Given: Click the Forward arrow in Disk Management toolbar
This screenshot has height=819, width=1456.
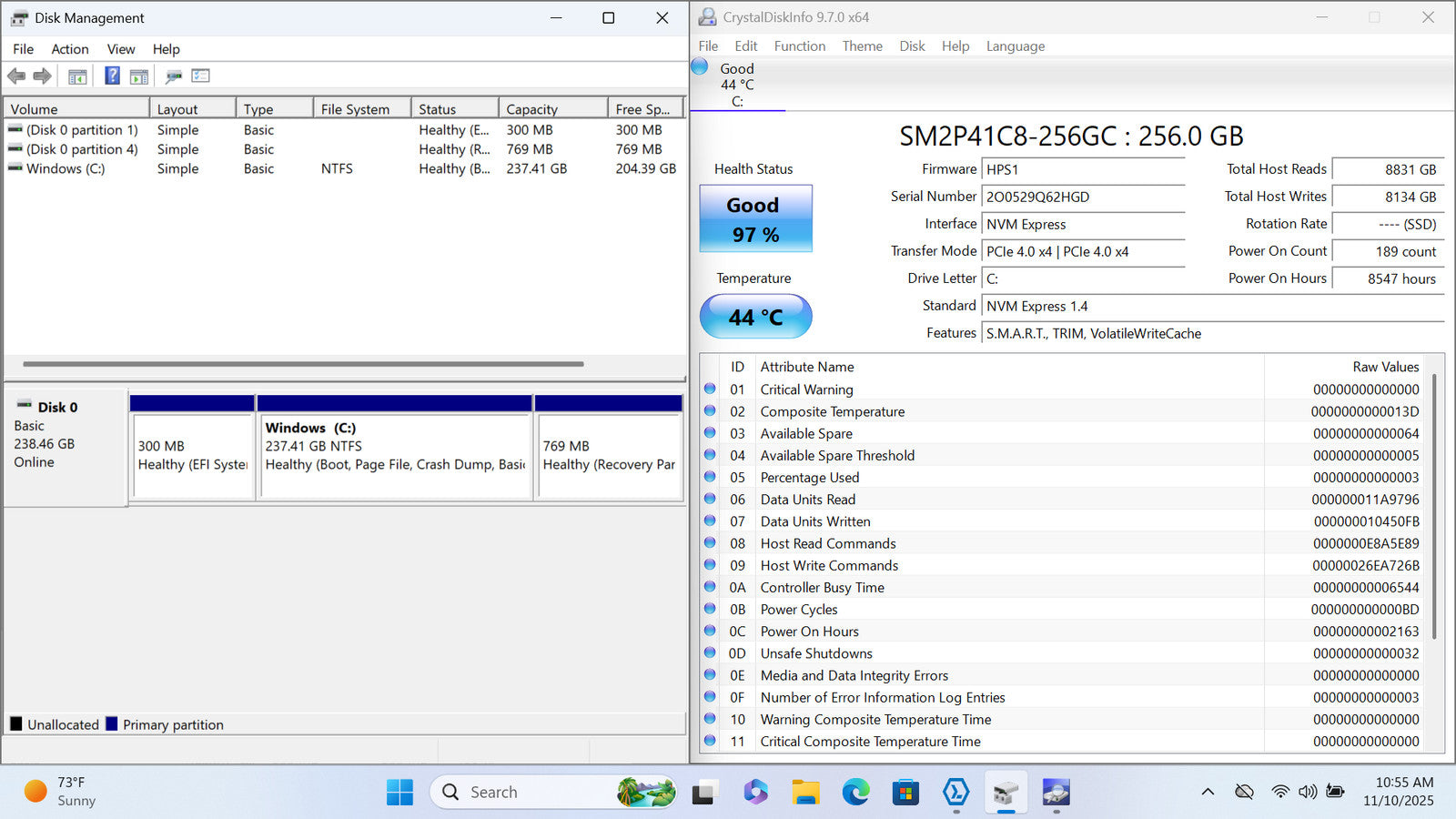Looking at the screenshot, I should 42,76.
